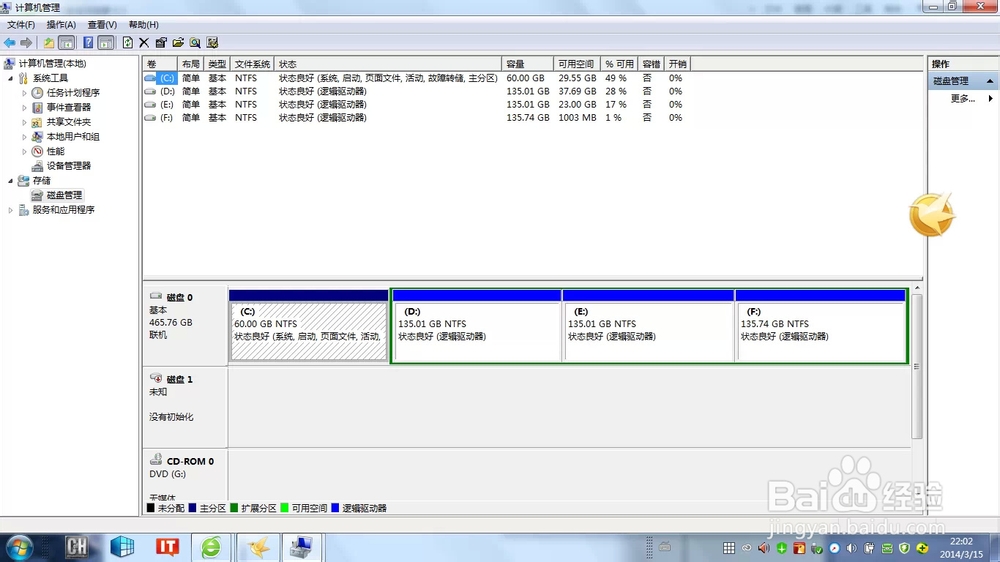
Task: Toggle the show/hide action pane icon
Action: (106, 43)
